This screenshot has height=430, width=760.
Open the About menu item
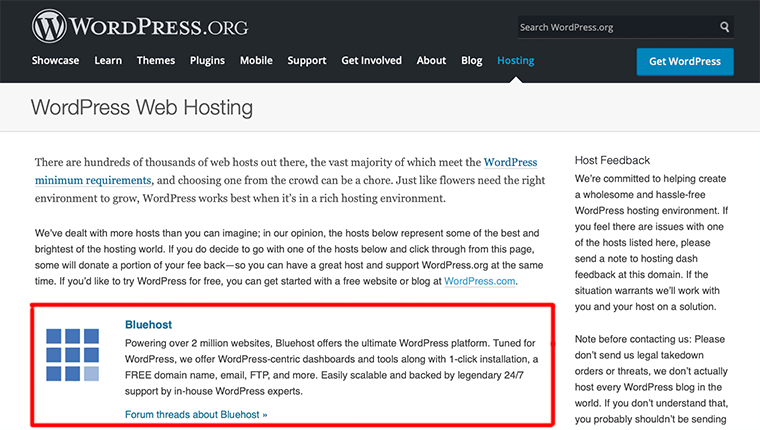tap(431, 61)
